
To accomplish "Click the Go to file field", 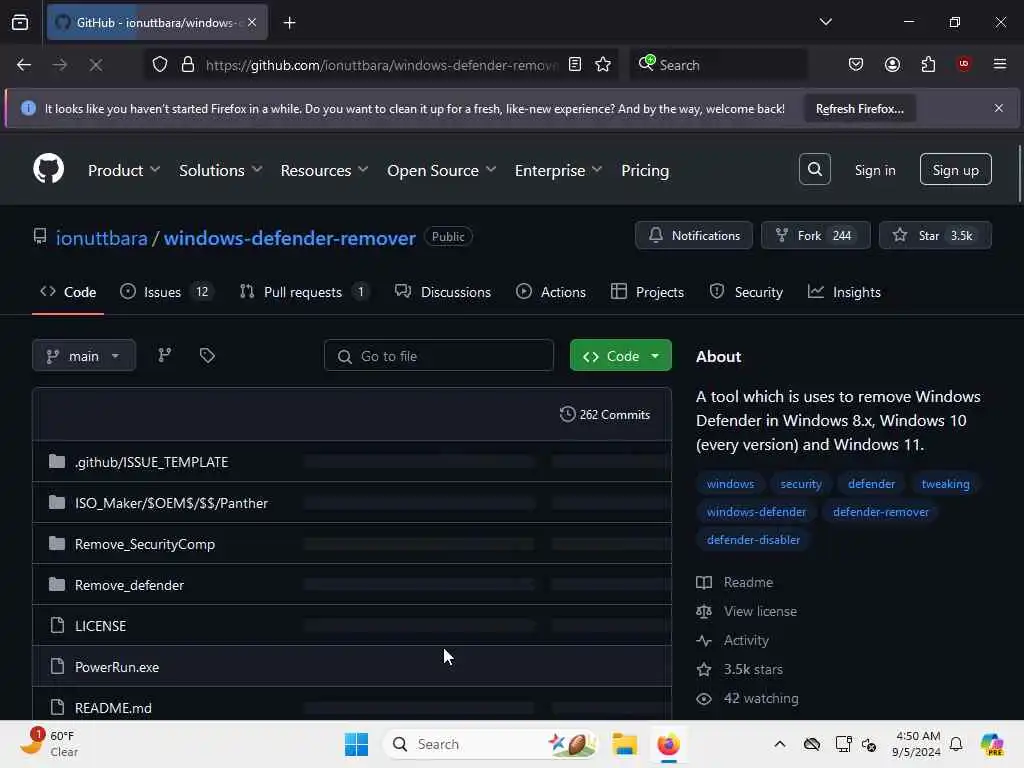I will (x=438, y=355).
